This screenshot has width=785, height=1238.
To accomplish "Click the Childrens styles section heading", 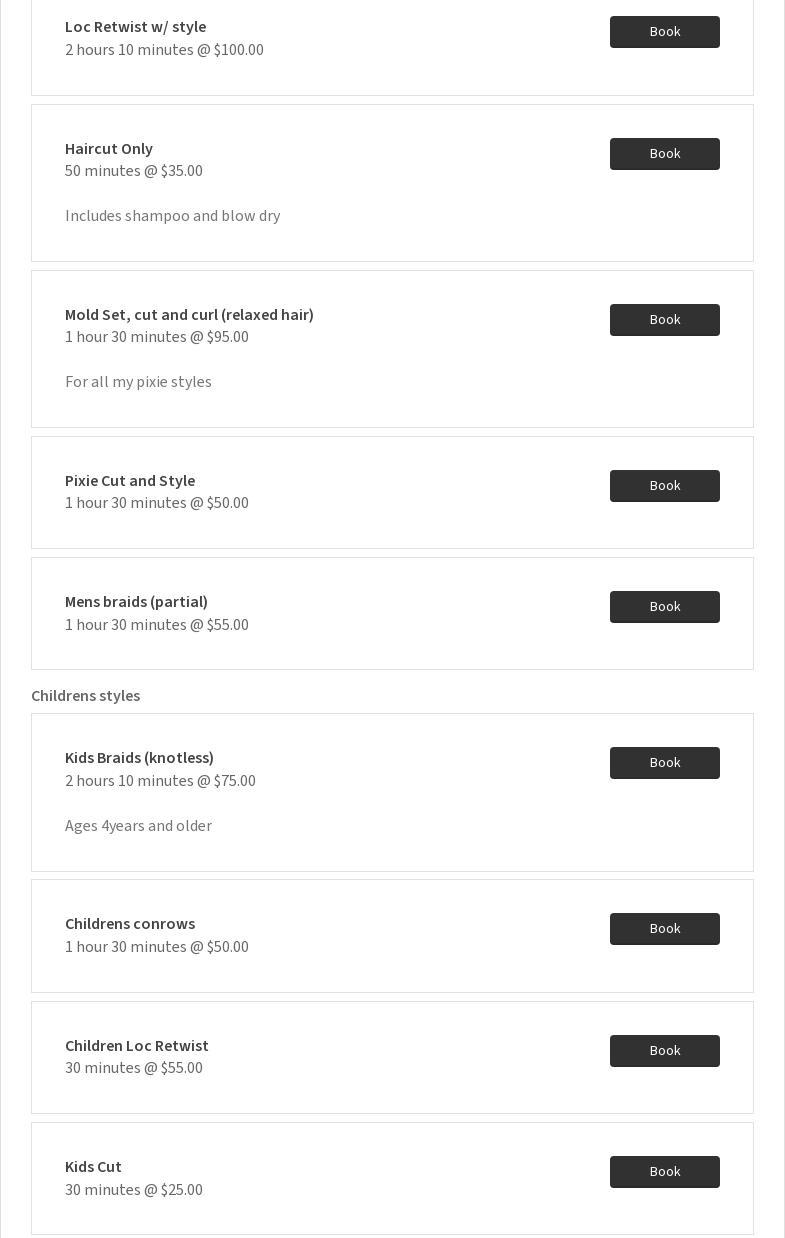I will pos(86,696).
